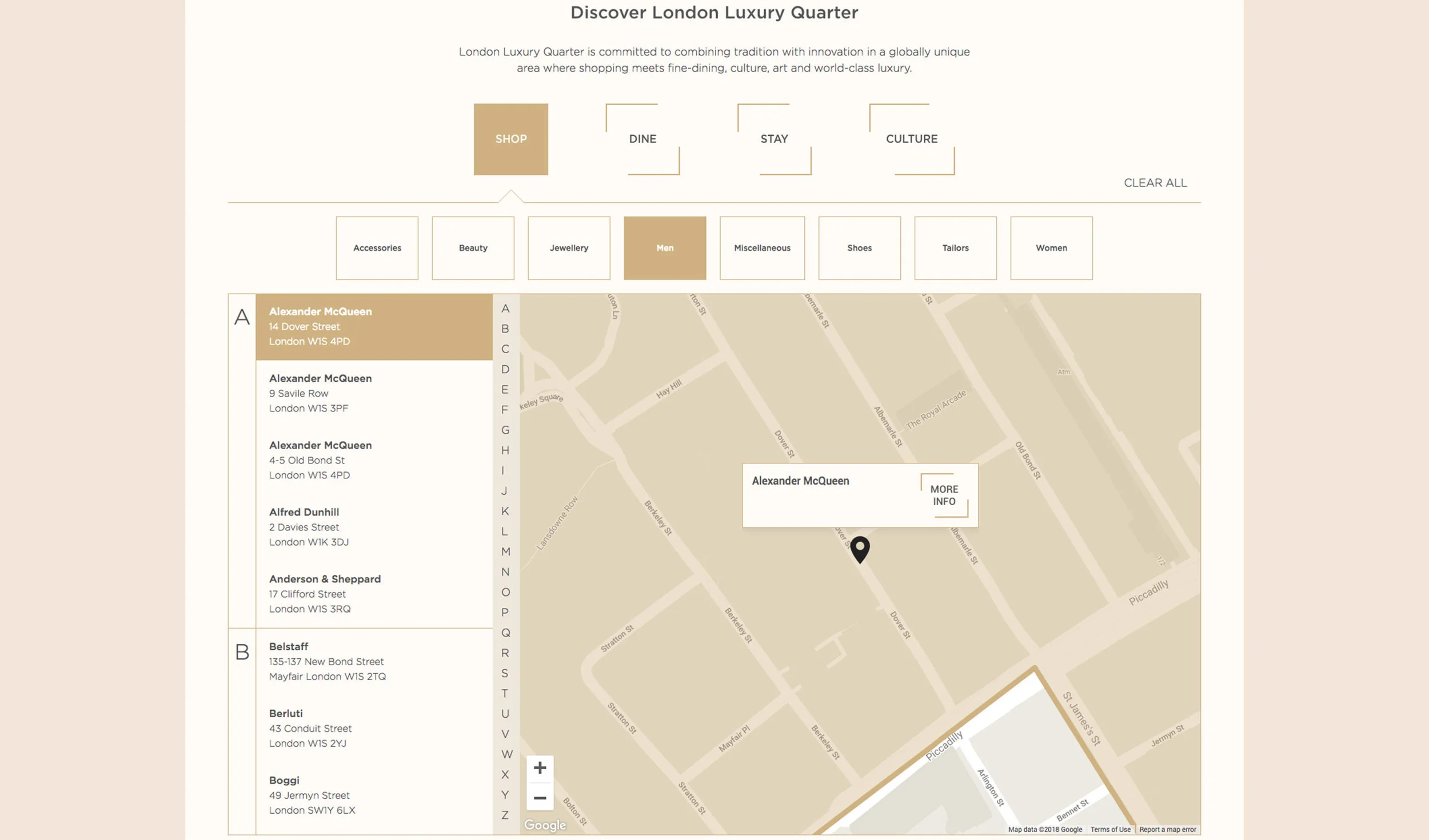Select the Berluti store listing
1429x840 pixels.
click(x=374, y=728)
